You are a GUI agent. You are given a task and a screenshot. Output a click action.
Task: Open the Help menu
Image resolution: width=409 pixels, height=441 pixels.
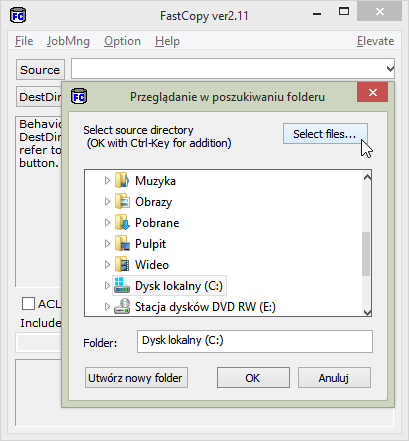167,41
